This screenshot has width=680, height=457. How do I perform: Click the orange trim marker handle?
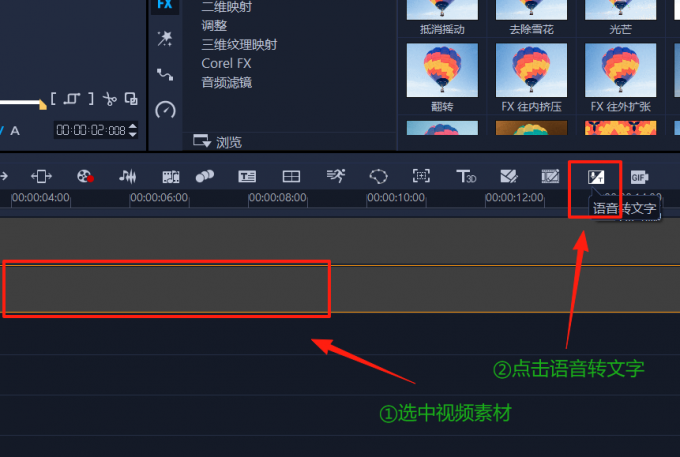click(x=42, y=104)
